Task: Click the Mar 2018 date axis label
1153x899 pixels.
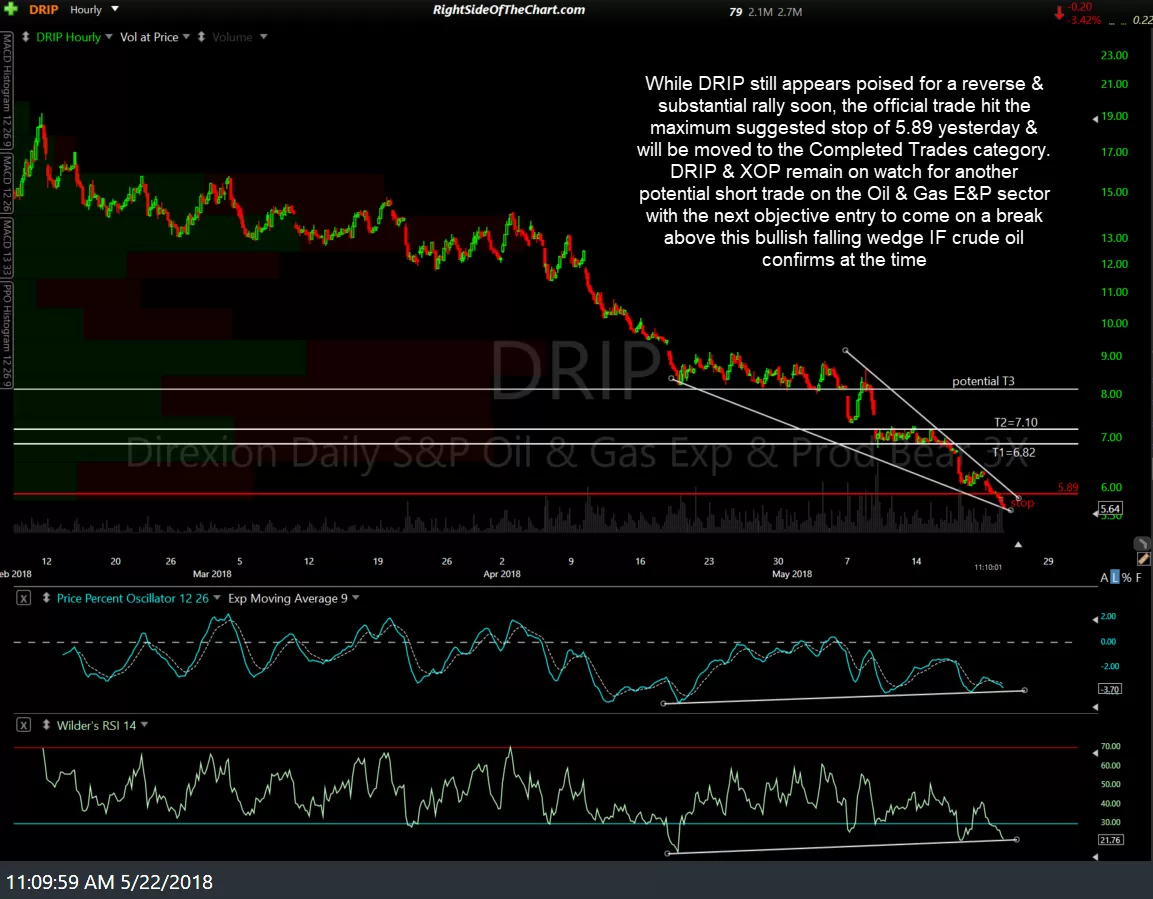Action: tap(212, 573)
